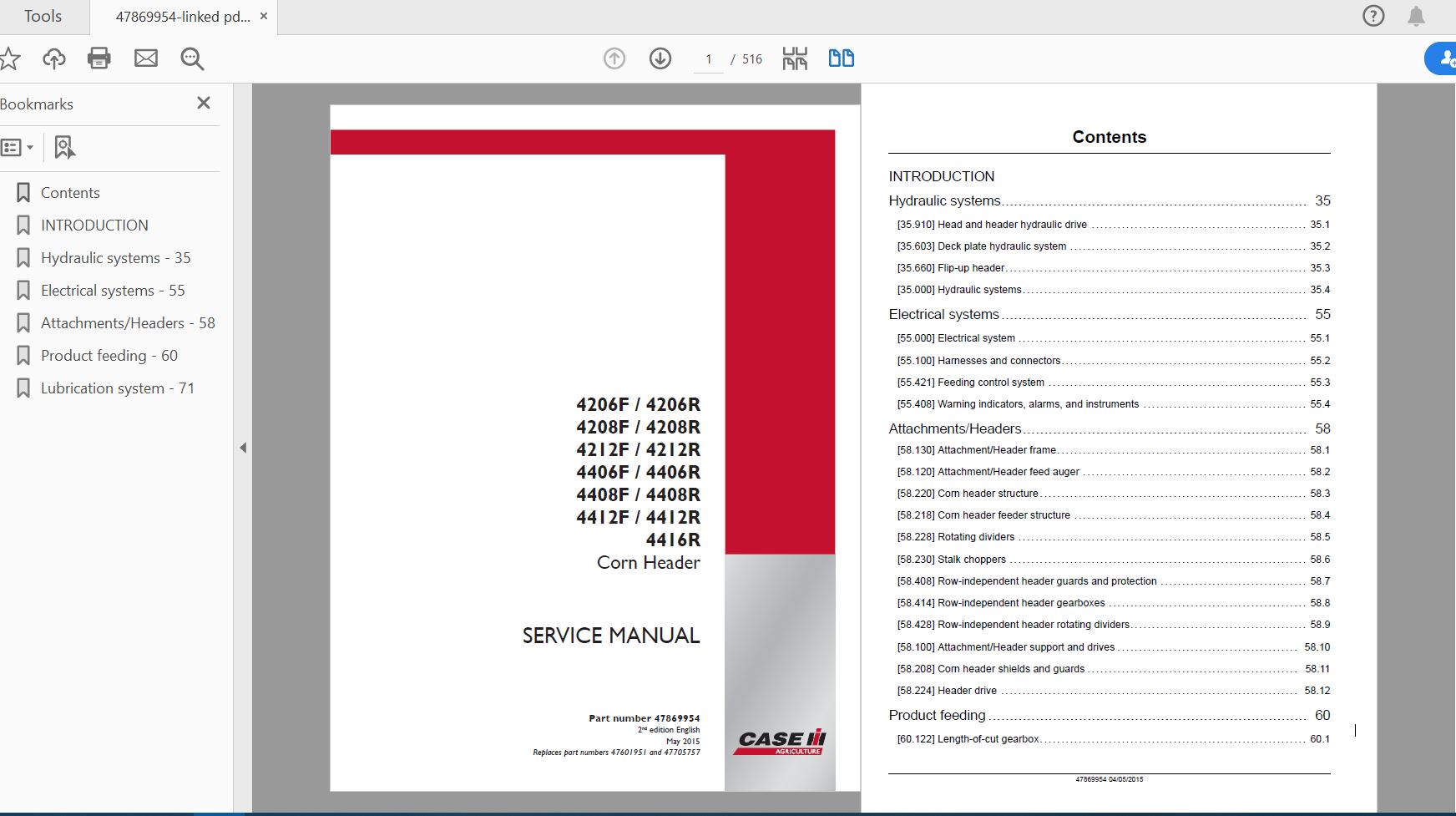The height and width of the screenshot is (816, 1456).
Task: Open the Help question mark icon
Action: pos(1373,16)
